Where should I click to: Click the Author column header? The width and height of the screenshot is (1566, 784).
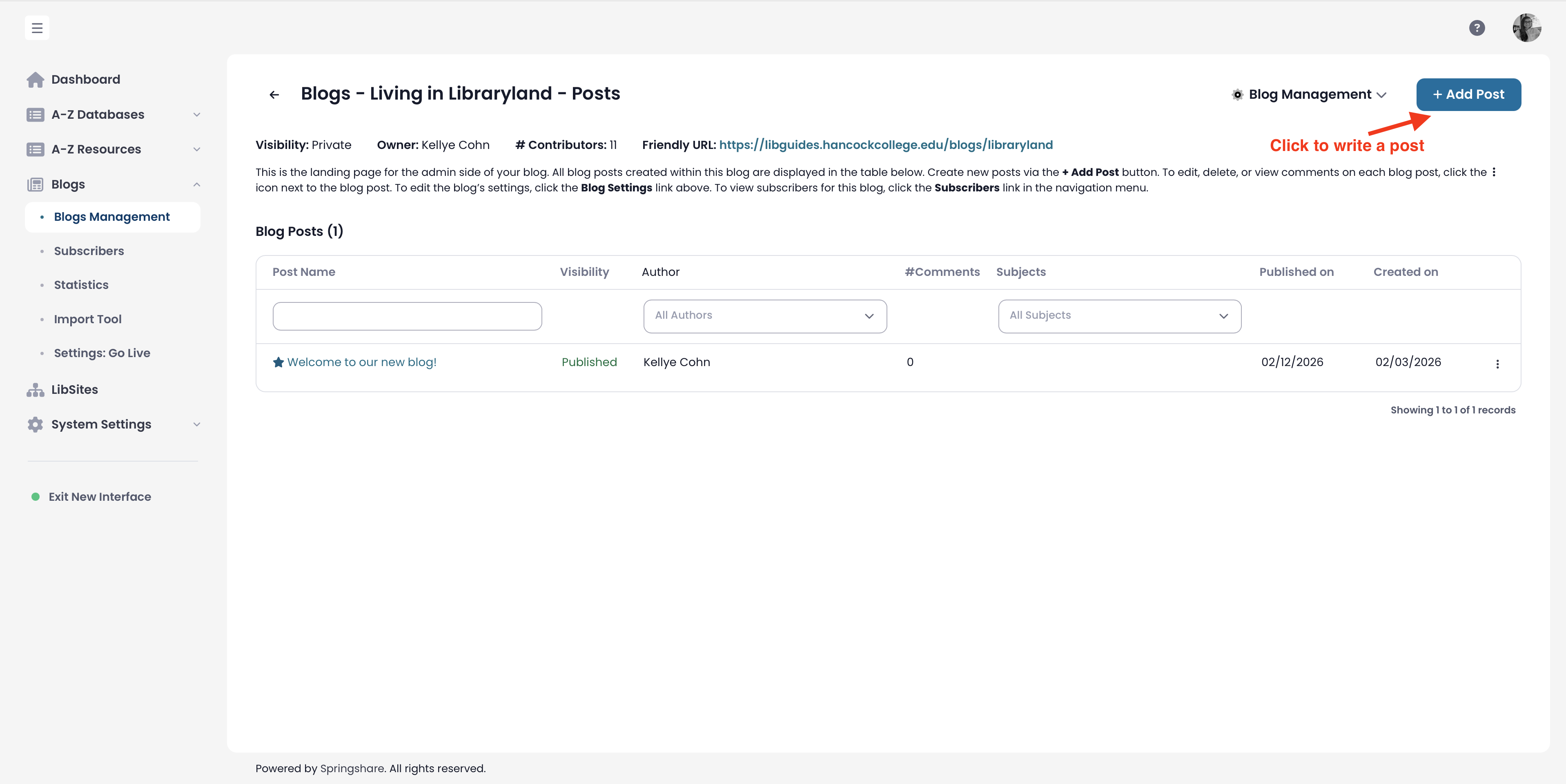click(x=660, y=272)
